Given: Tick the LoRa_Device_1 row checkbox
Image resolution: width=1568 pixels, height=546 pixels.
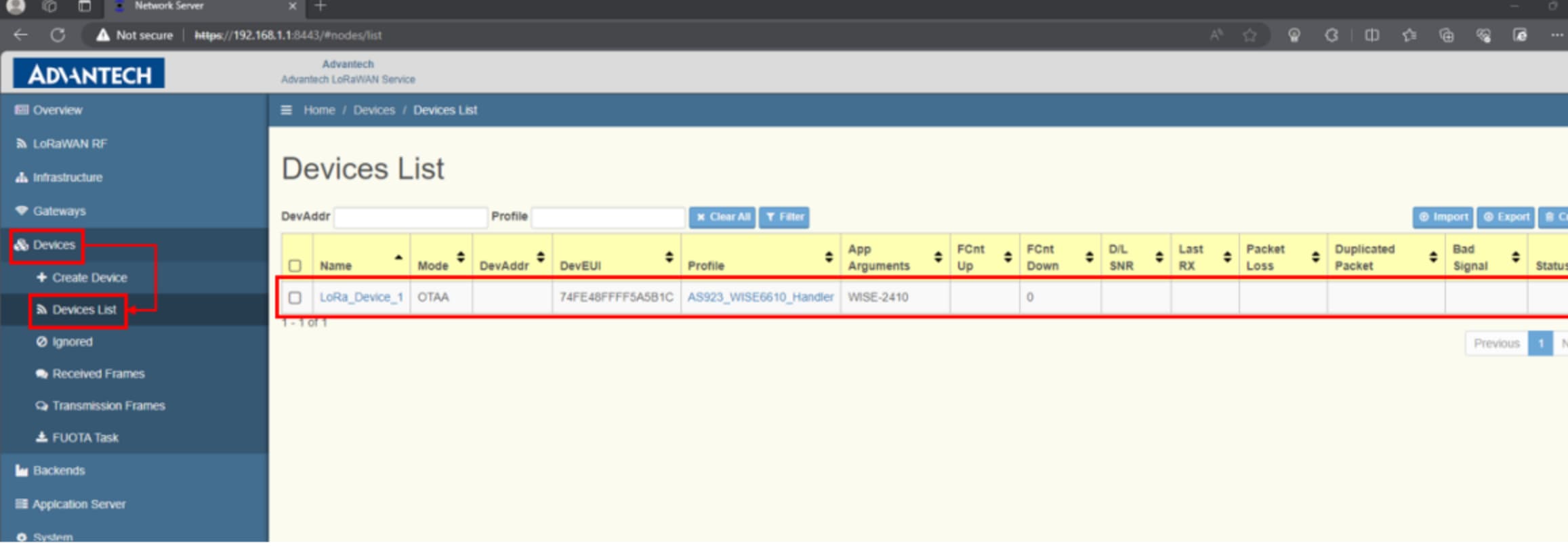Looking at the screenshot, I should click(295, 297).
